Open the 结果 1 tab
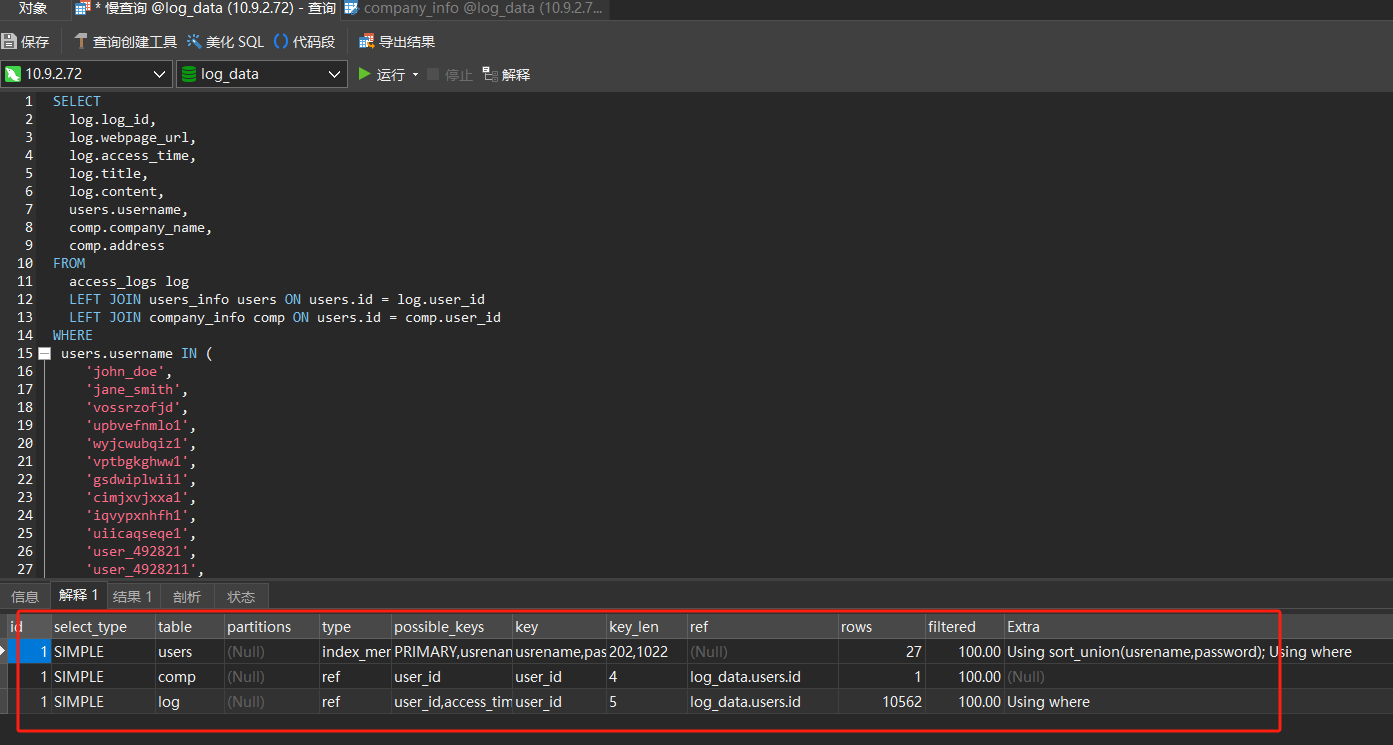The width and height of the screenshot is (1393, 745). [x=133, y=597]
